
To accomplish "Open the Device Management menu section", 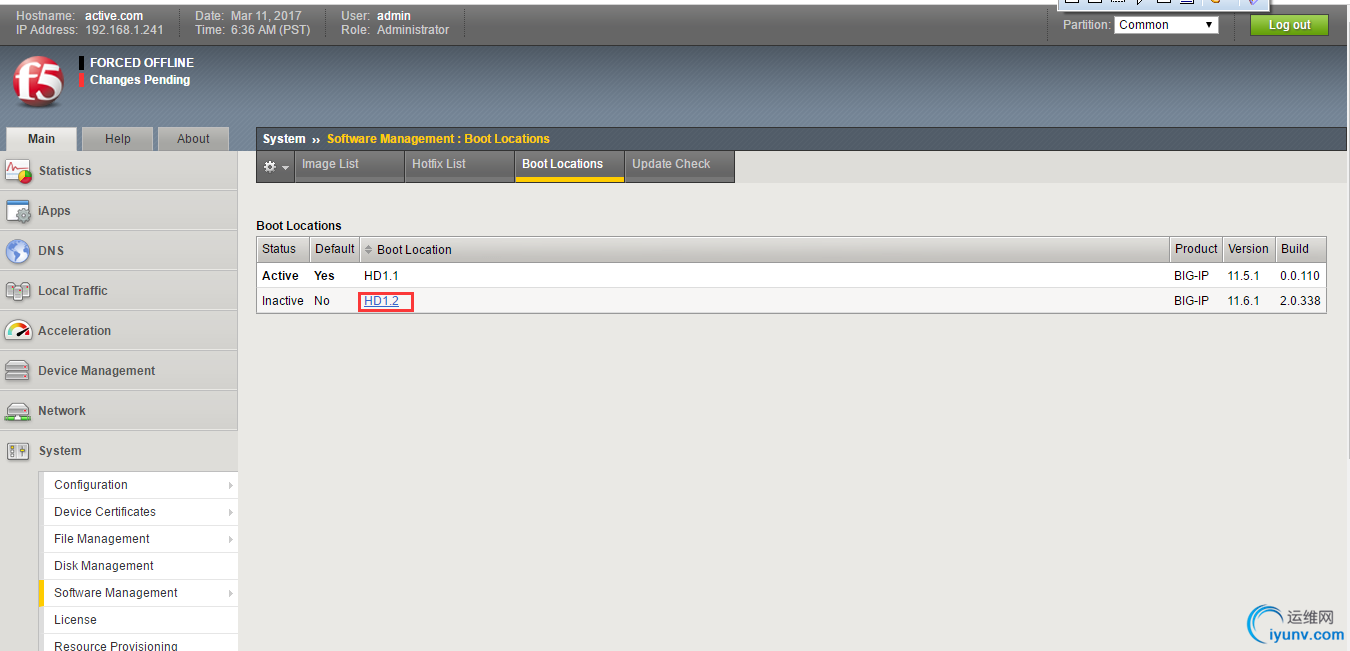I will [119, 371].
